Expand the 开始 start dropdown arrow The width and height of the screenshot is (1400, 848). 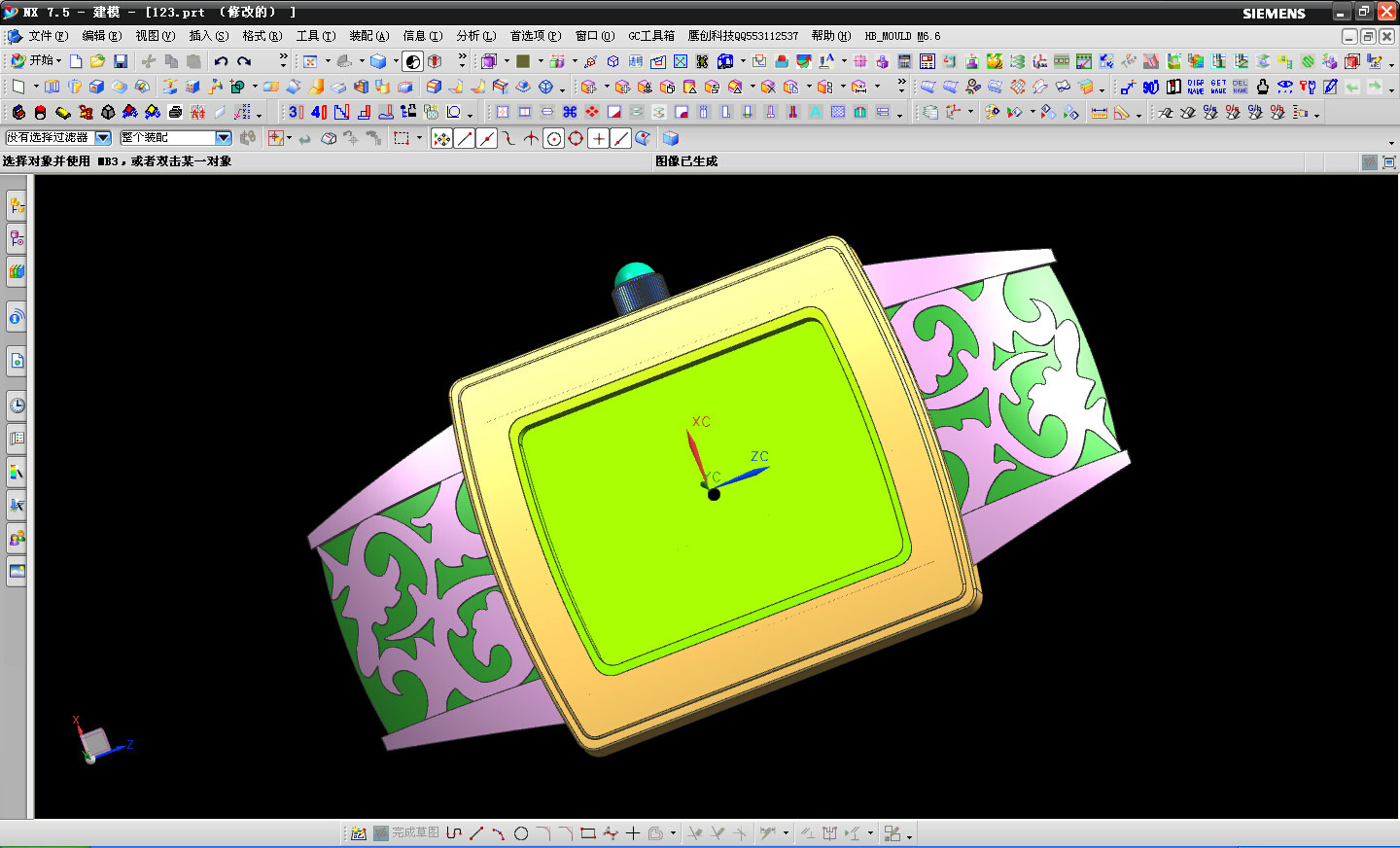pos(58,61)
